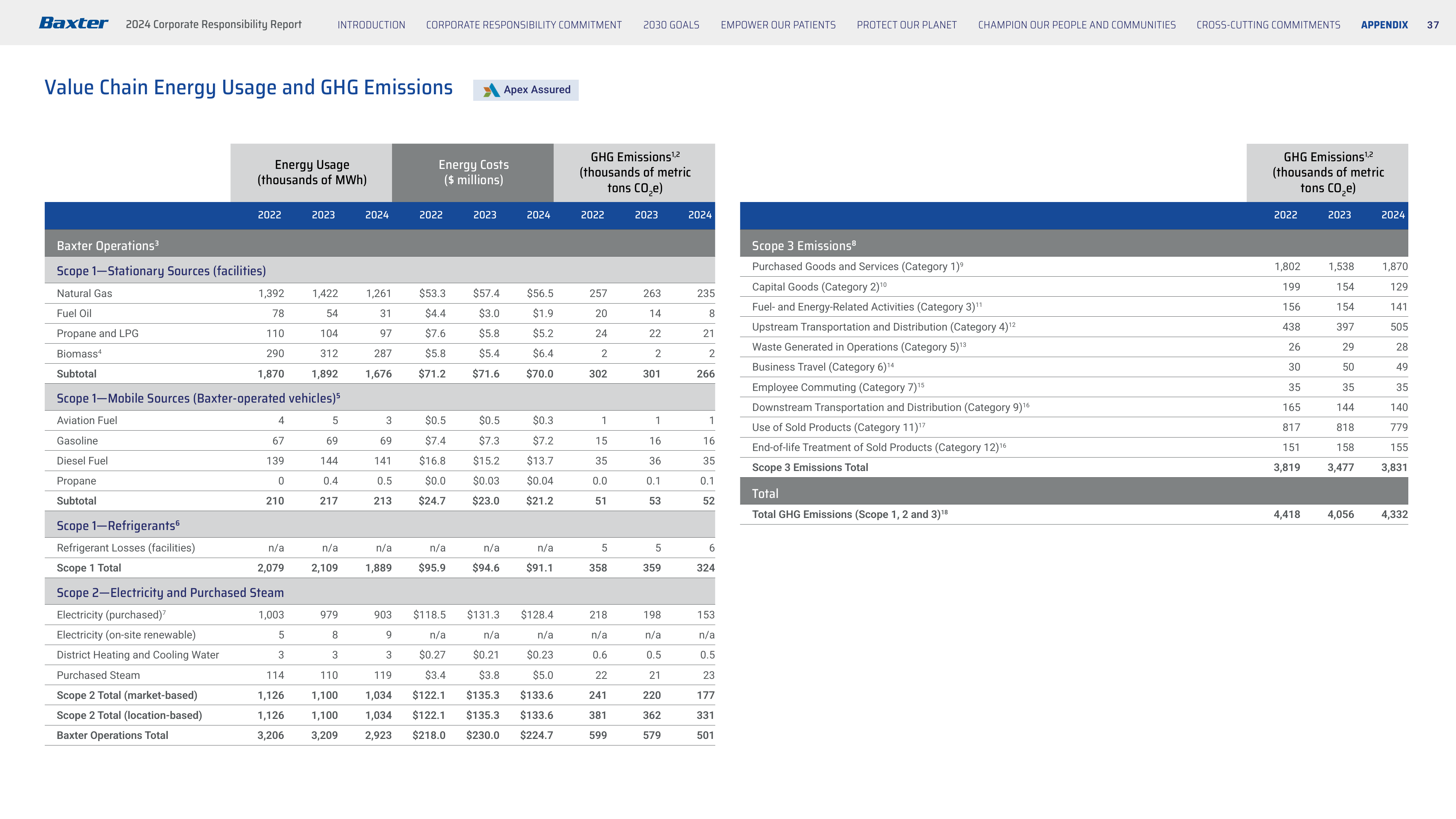Click the Biomass row label
This screenshot has width=1456, height=819.
pyautogui.click(x=79, y=353)
